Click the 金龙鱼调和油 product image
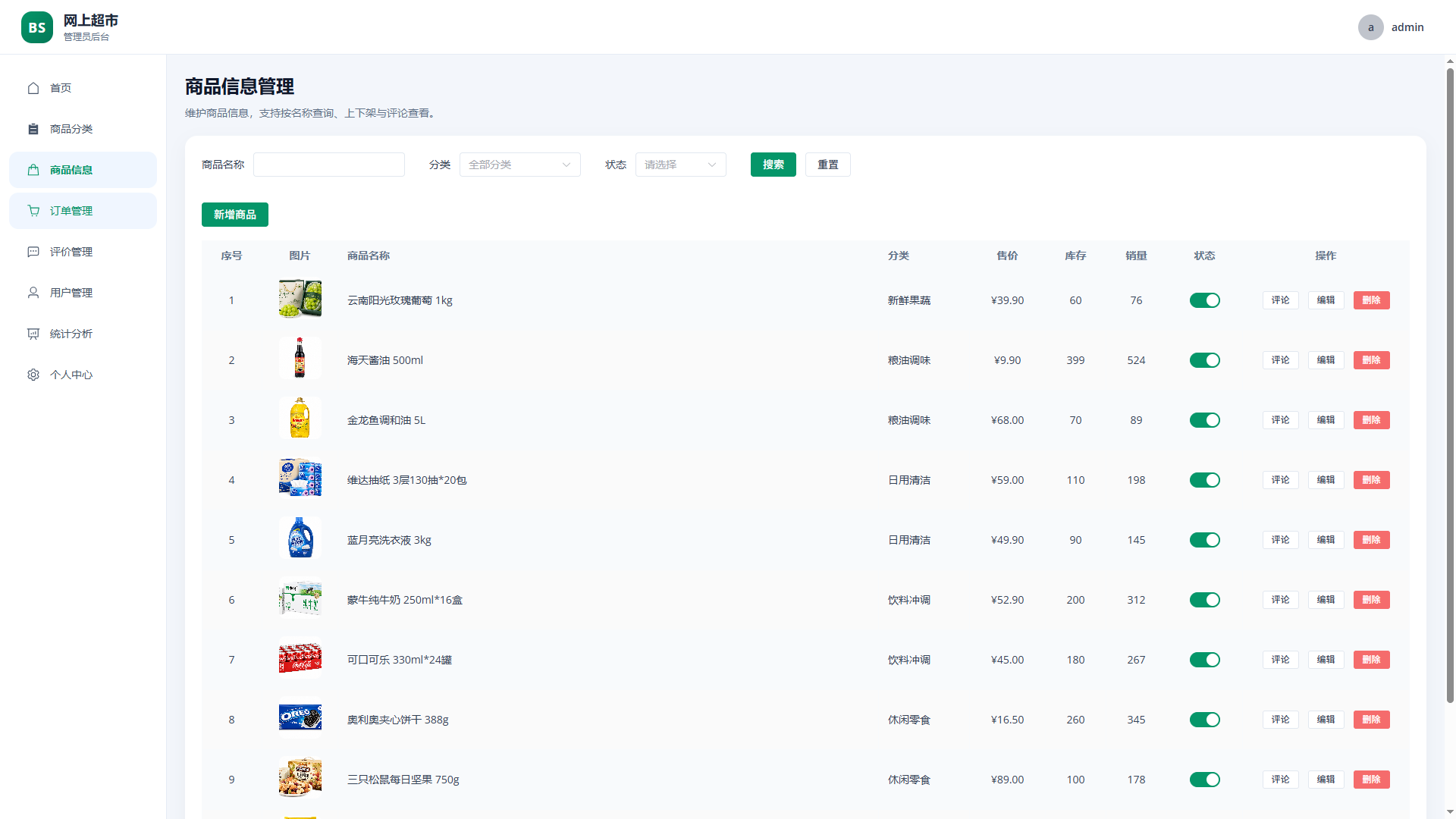This screenshot has width=1456, height=819. [x=300, y=419]
